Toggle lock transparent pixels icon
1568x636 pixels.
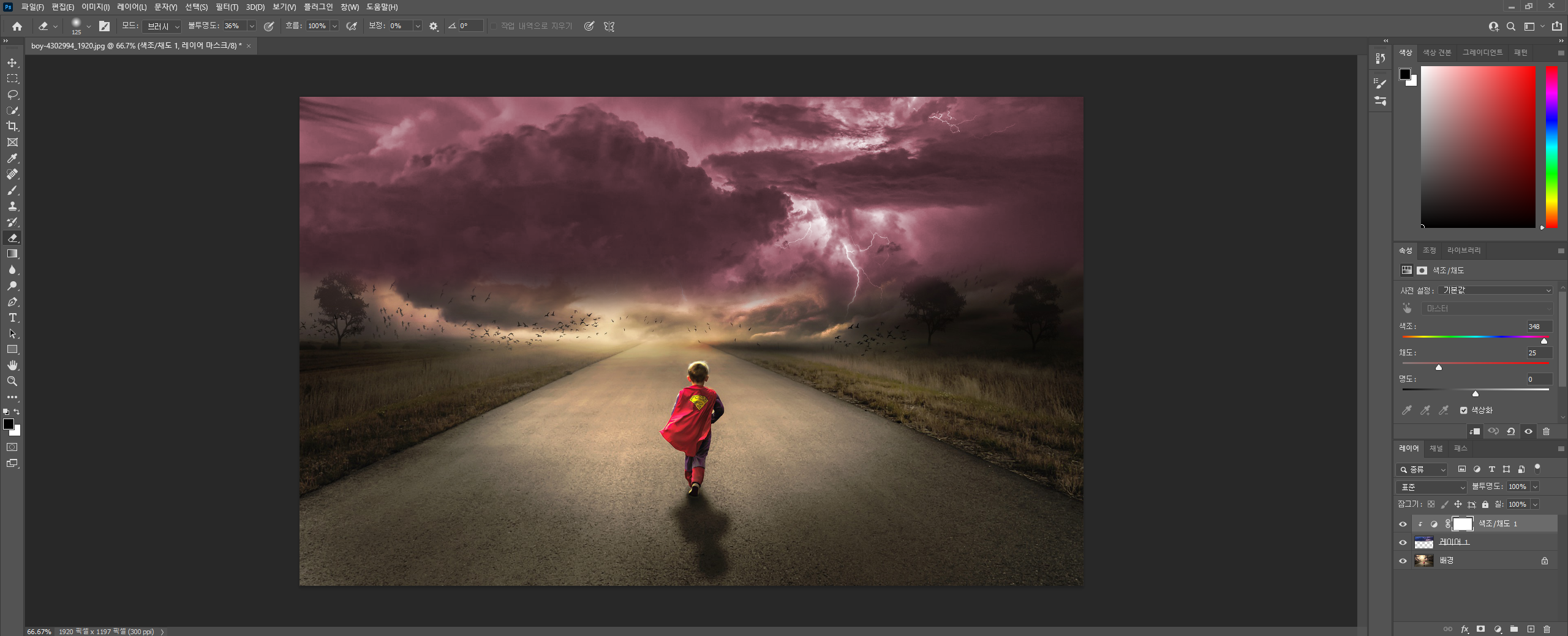pyautogui.click(x=1431, y=504)
